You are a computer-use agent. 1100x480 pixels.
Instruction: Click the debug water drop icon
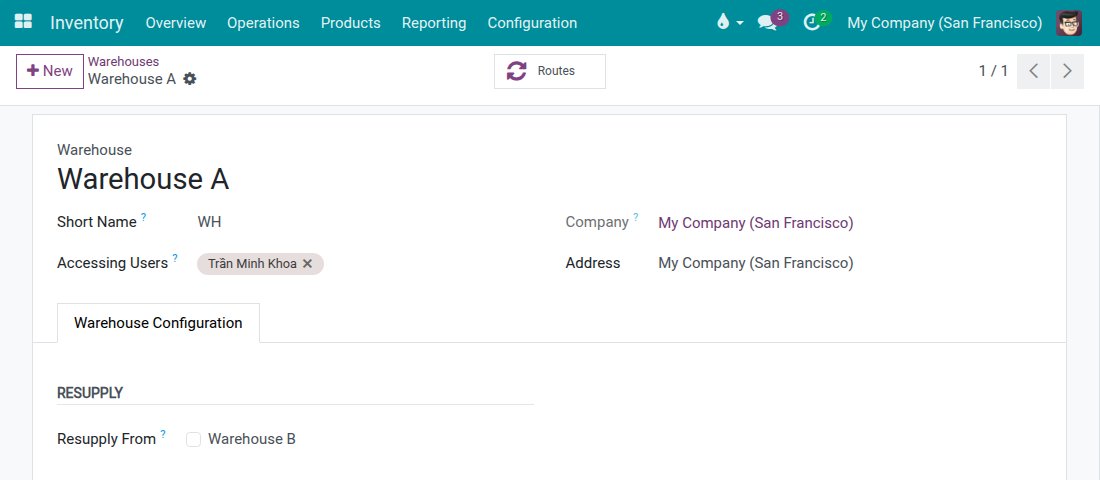click(x=723, y=22)
